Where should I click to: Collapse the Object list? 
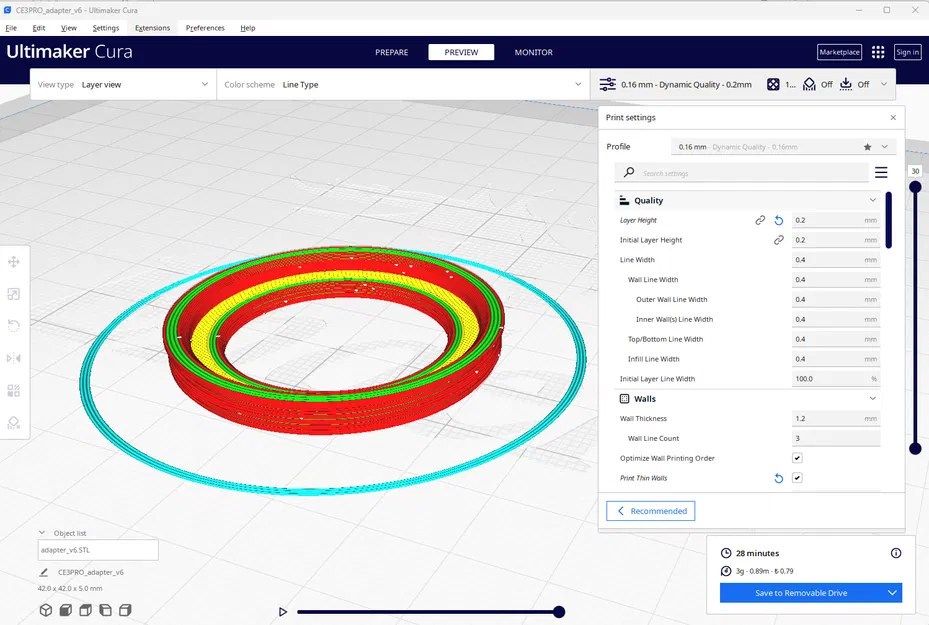tap(41, 533)
